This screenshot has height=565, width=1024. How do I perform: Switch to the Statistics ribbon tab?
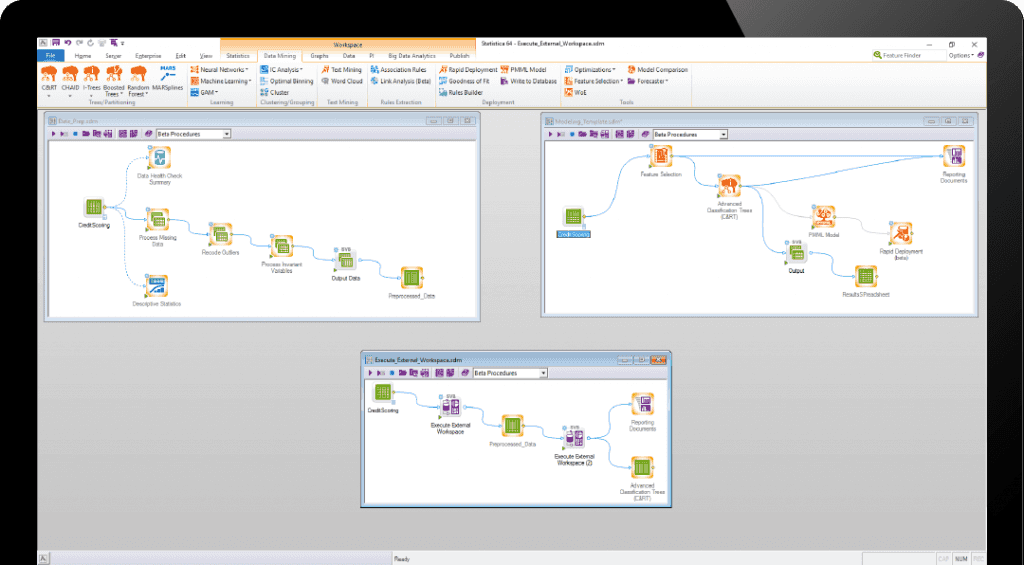pos(238,56)
